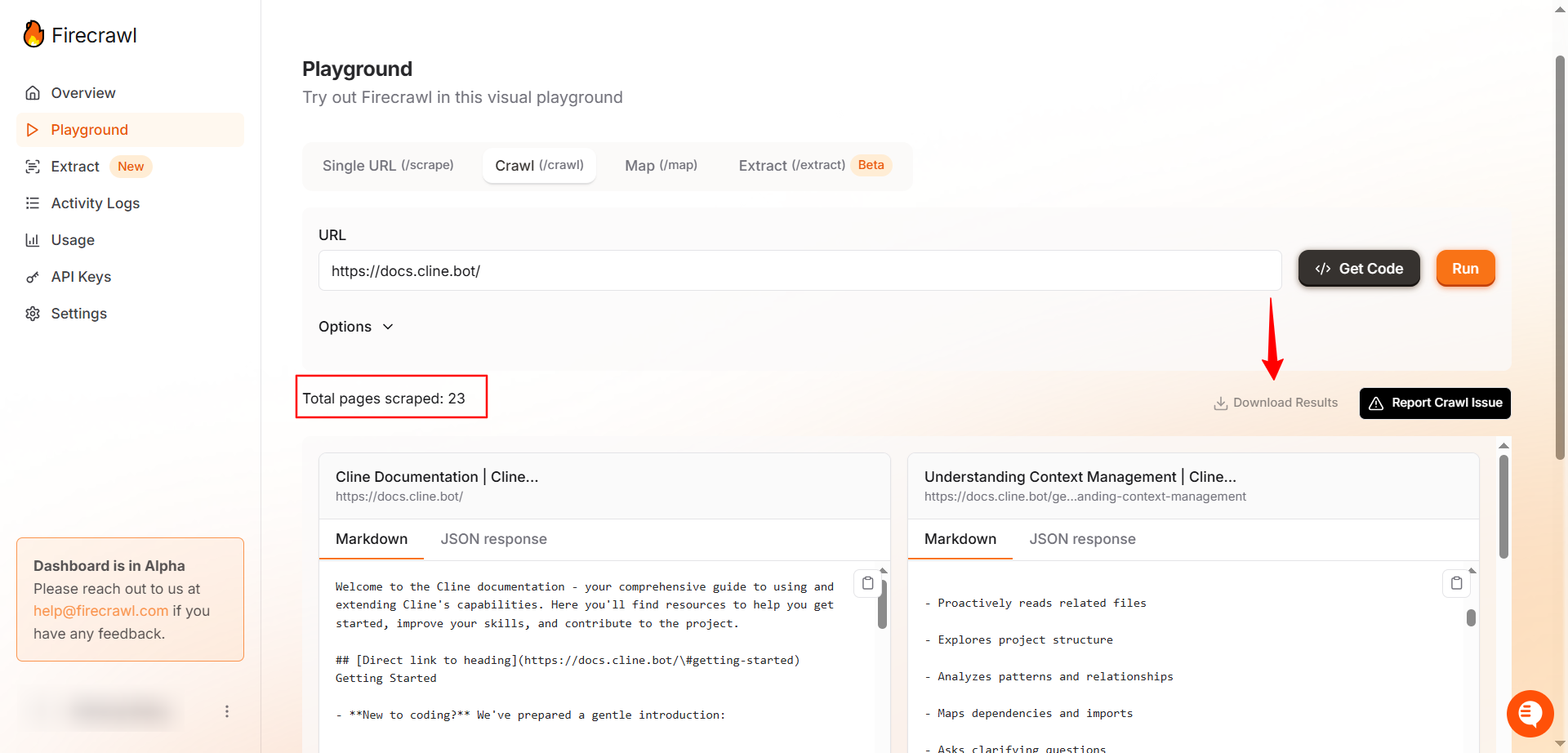Select Markdown tab in Understanding Context Management card
The width and height of the screenshot is (1568, 753).
960,539
